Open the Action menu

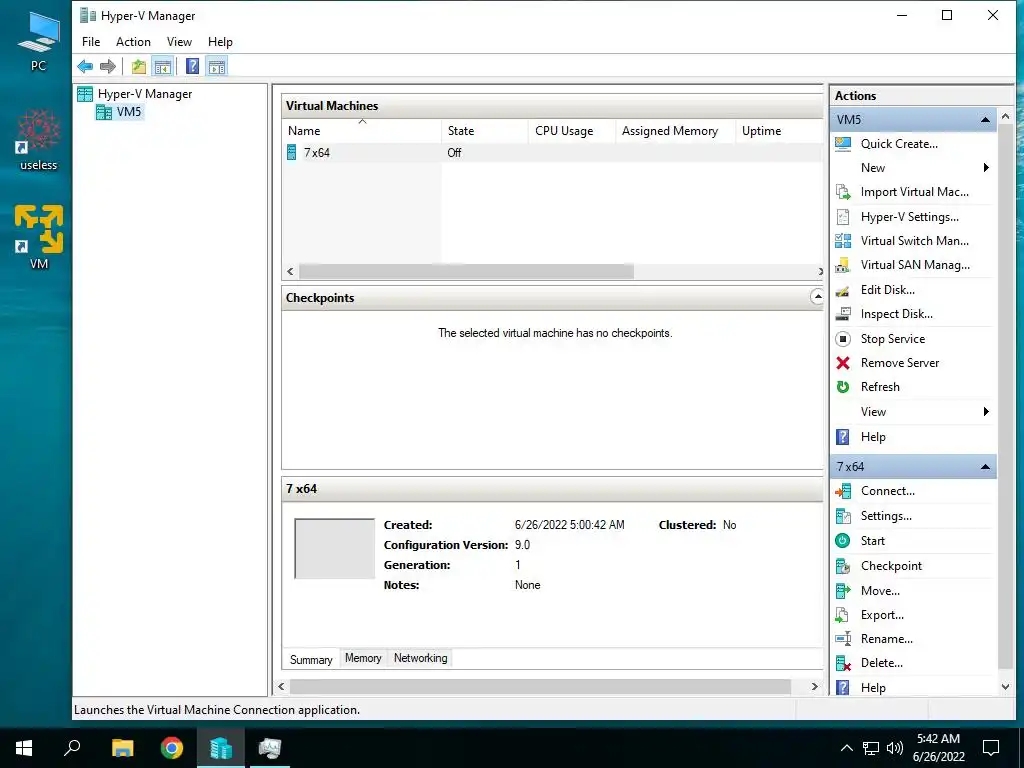point(133,42)
